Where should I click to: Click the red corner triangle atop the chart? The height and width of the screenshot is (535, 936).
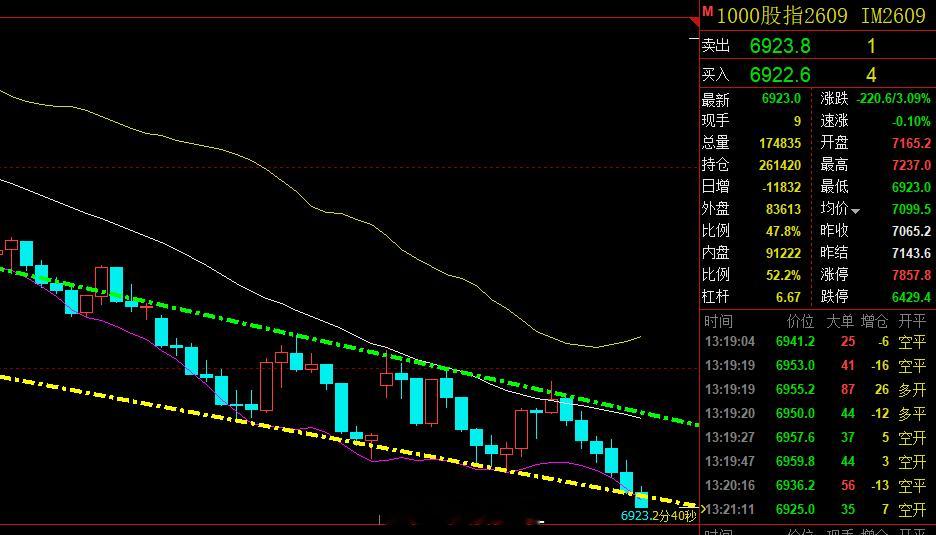point(694,22)
